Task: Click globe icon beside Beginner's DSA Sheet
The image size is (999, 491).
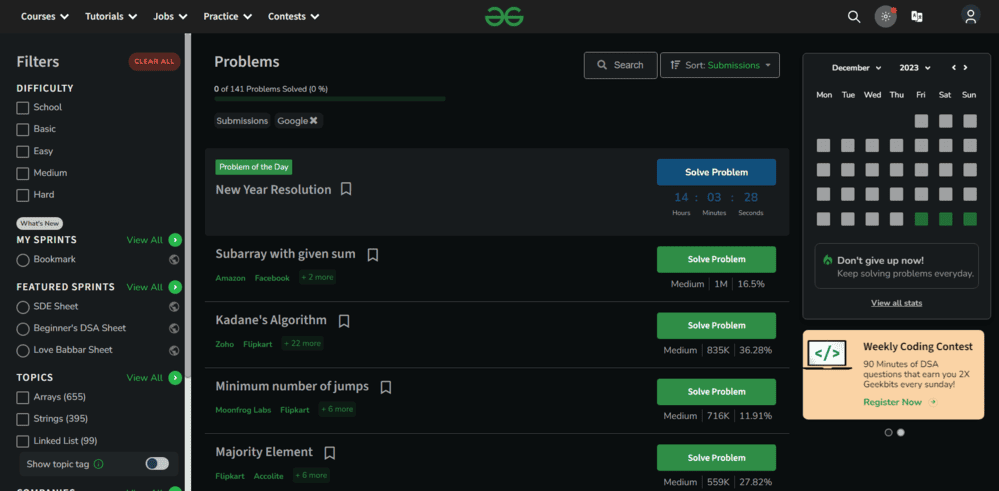Action: pyautogui.click(x=174, y=329)
